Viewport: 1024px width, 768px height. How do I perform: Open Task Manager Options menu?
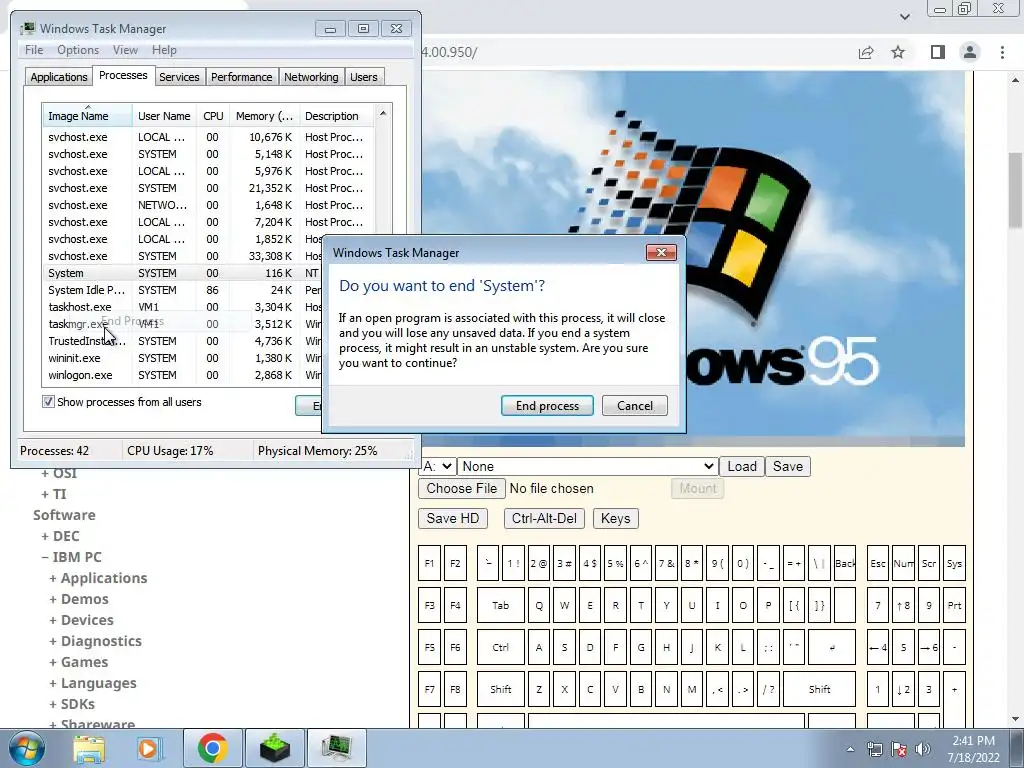78,50
